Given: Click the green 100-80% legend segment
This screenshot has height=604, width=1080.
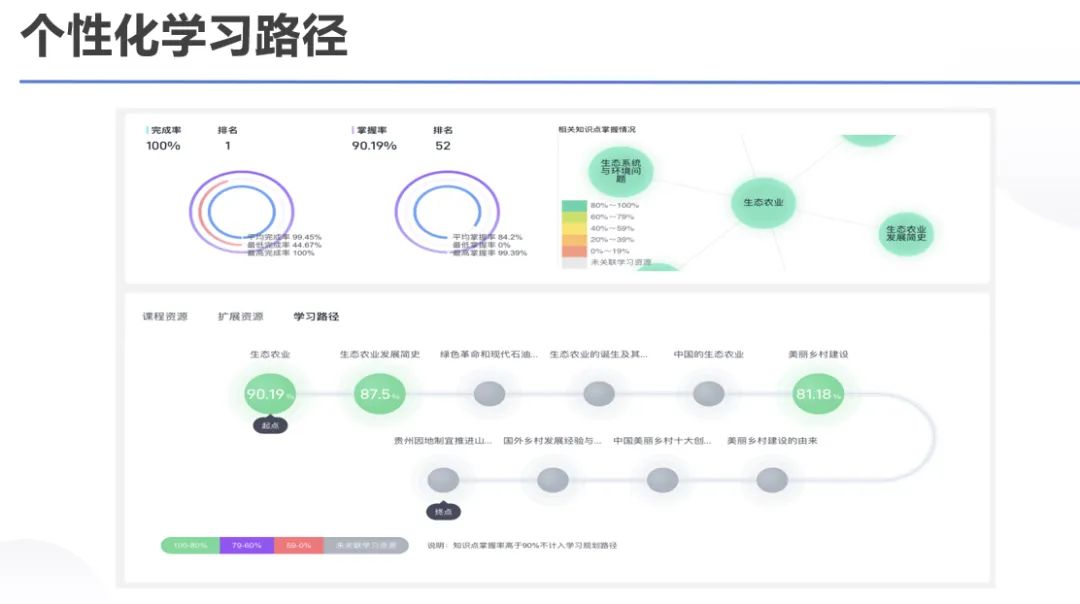Looking at the screenshot, I should tap(190, 545).
